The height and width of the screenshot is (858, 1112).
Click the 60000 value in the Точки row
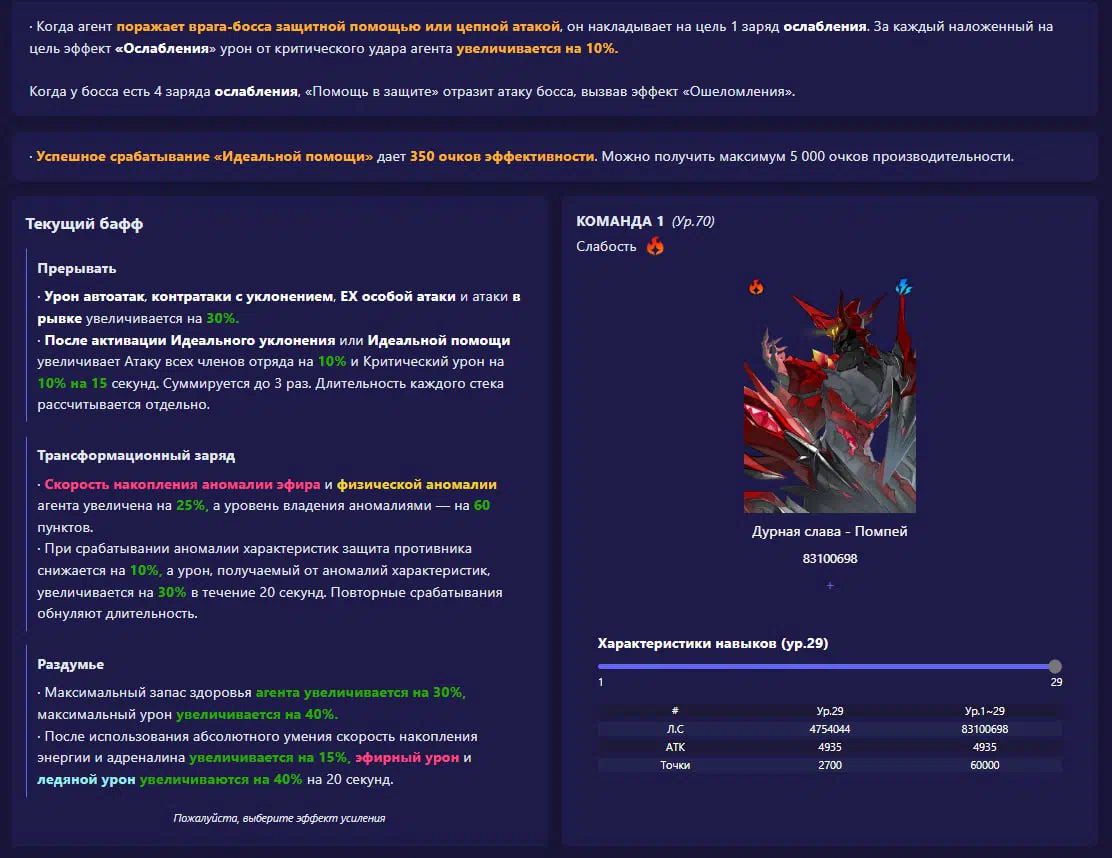[x=984, y=765]
